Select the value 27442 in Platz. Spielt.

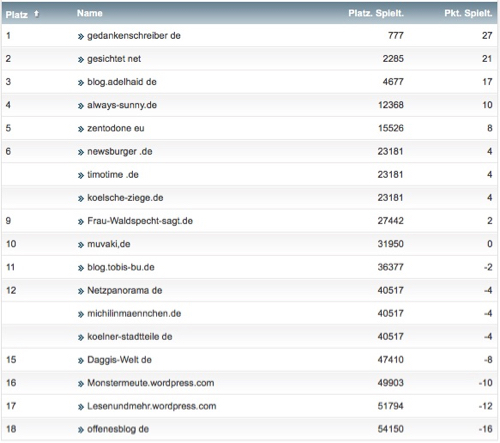point(391,221)
